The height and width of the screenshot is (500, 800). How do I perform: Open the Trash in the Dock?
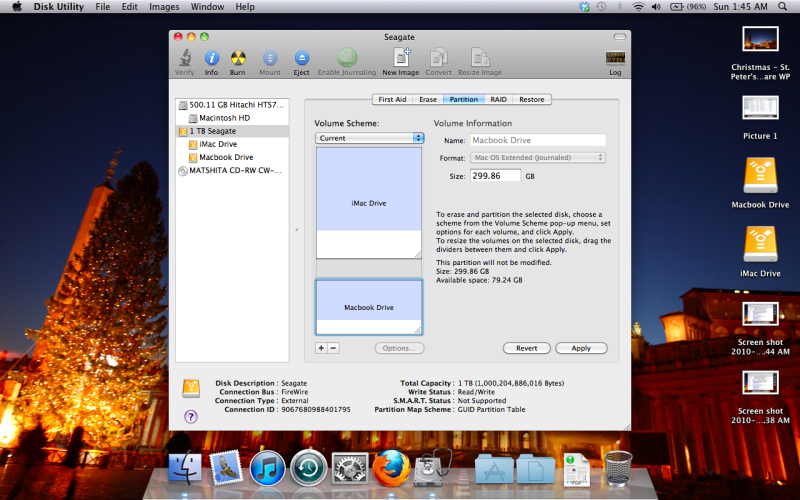click(x=617, y=469)
